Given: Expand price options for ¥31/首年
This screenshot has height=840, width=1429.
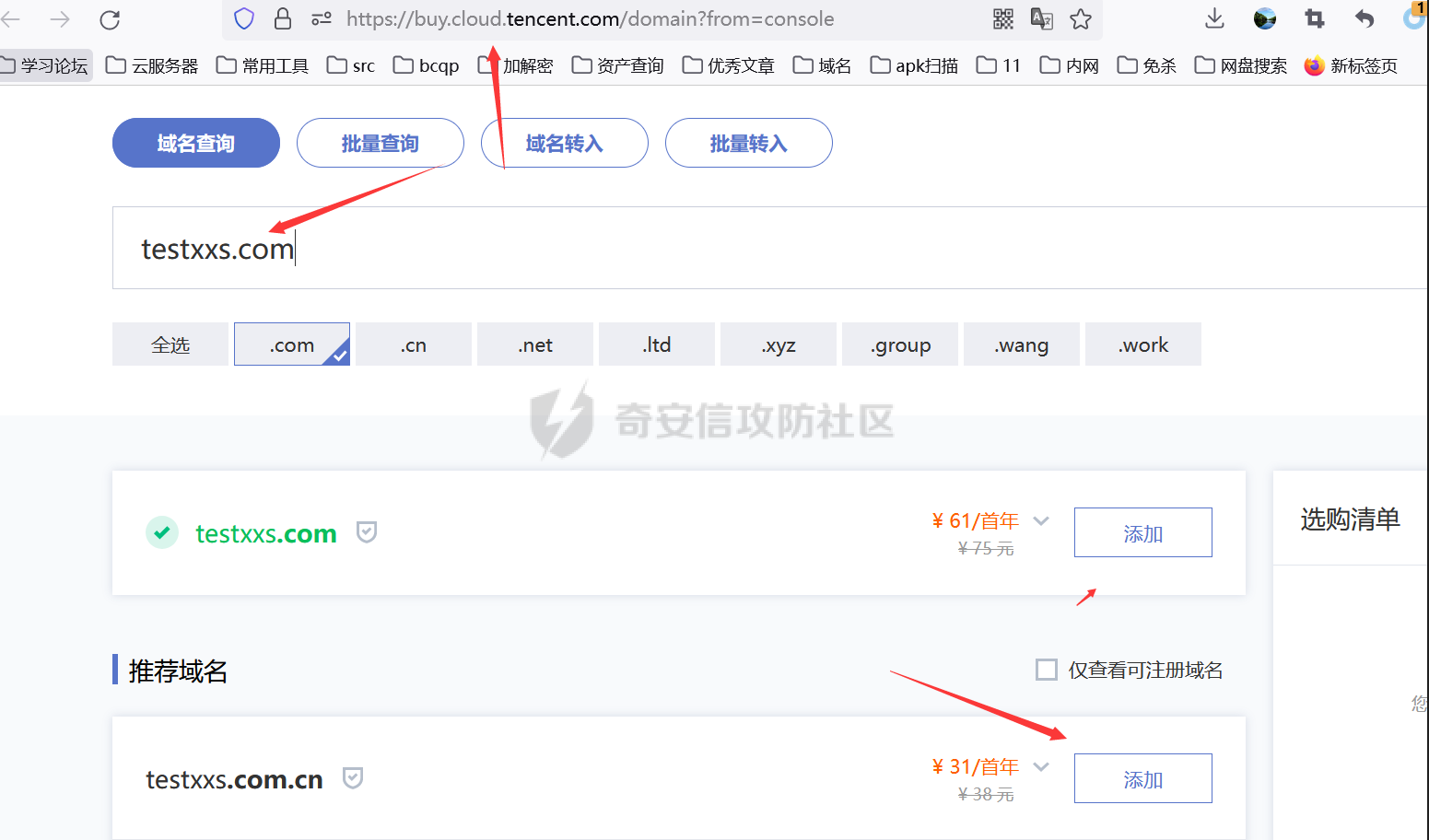Looking at the screenshot, I should 1041,767.
